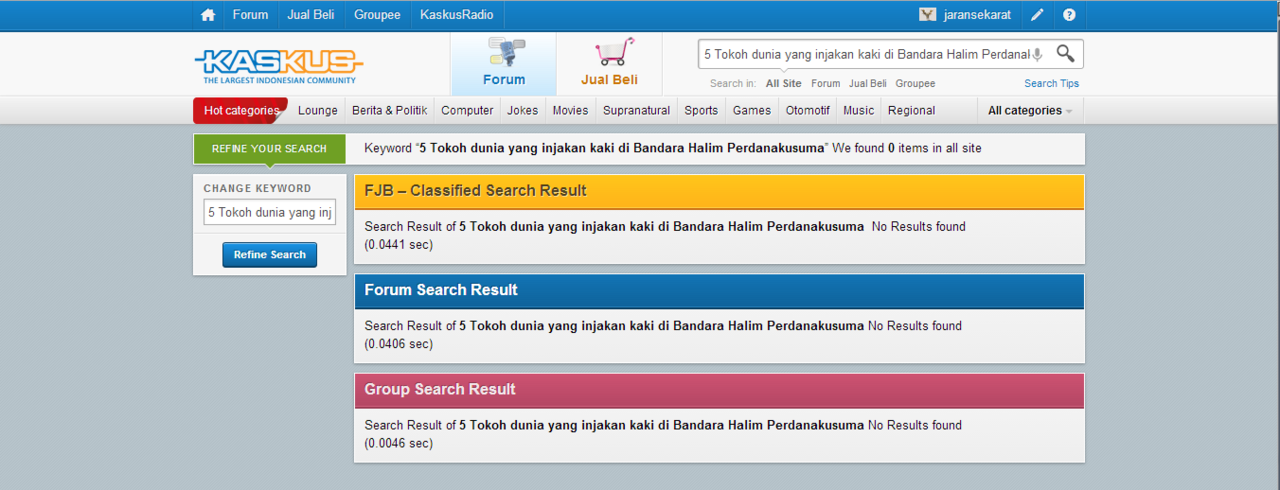Screen dimensions: 1280x490
Task: Open the Search Tips link
Action: tap(1051, 84)
